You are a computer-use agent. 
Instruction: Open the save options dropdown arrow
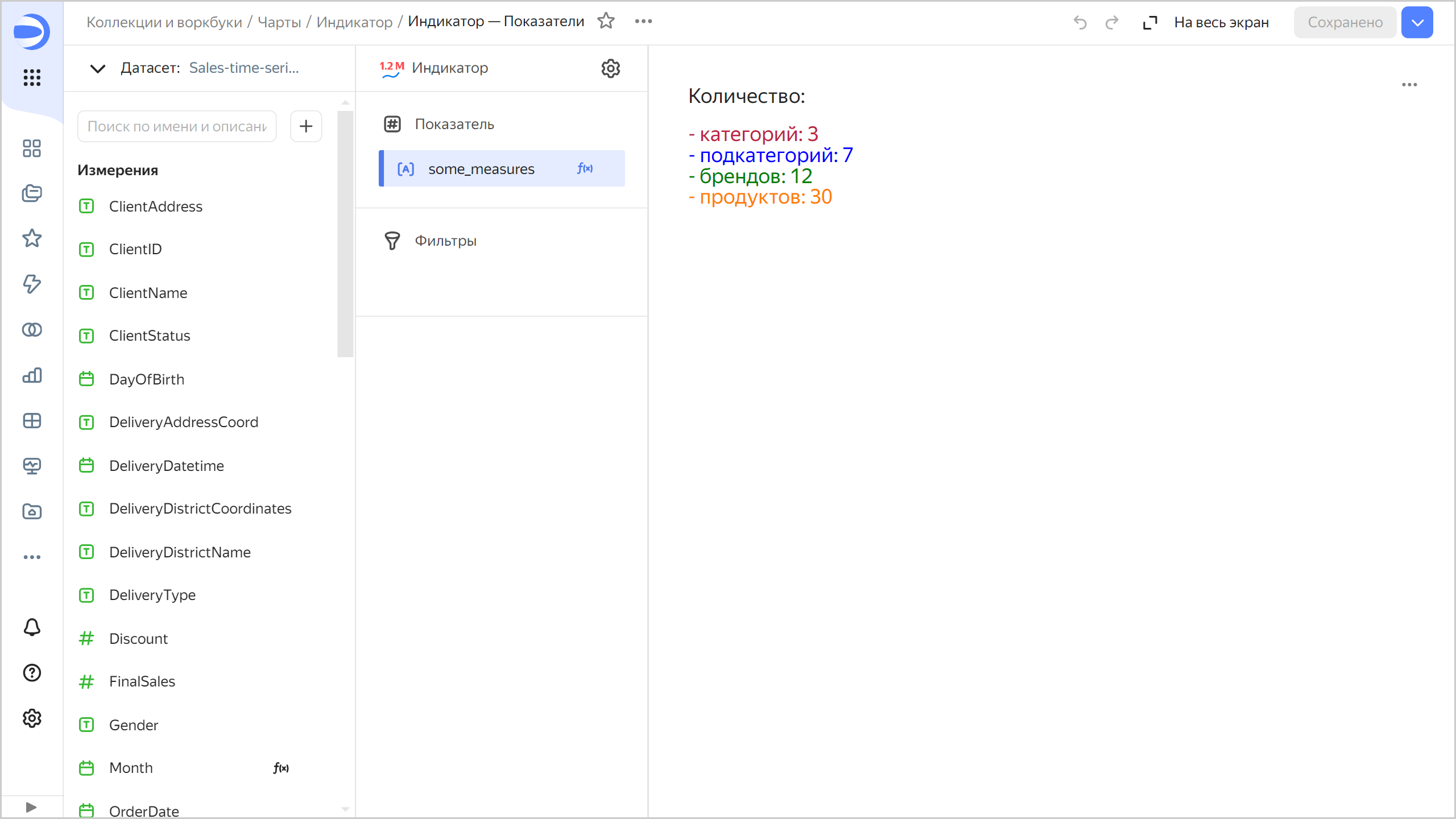(x=1417, y=22)
